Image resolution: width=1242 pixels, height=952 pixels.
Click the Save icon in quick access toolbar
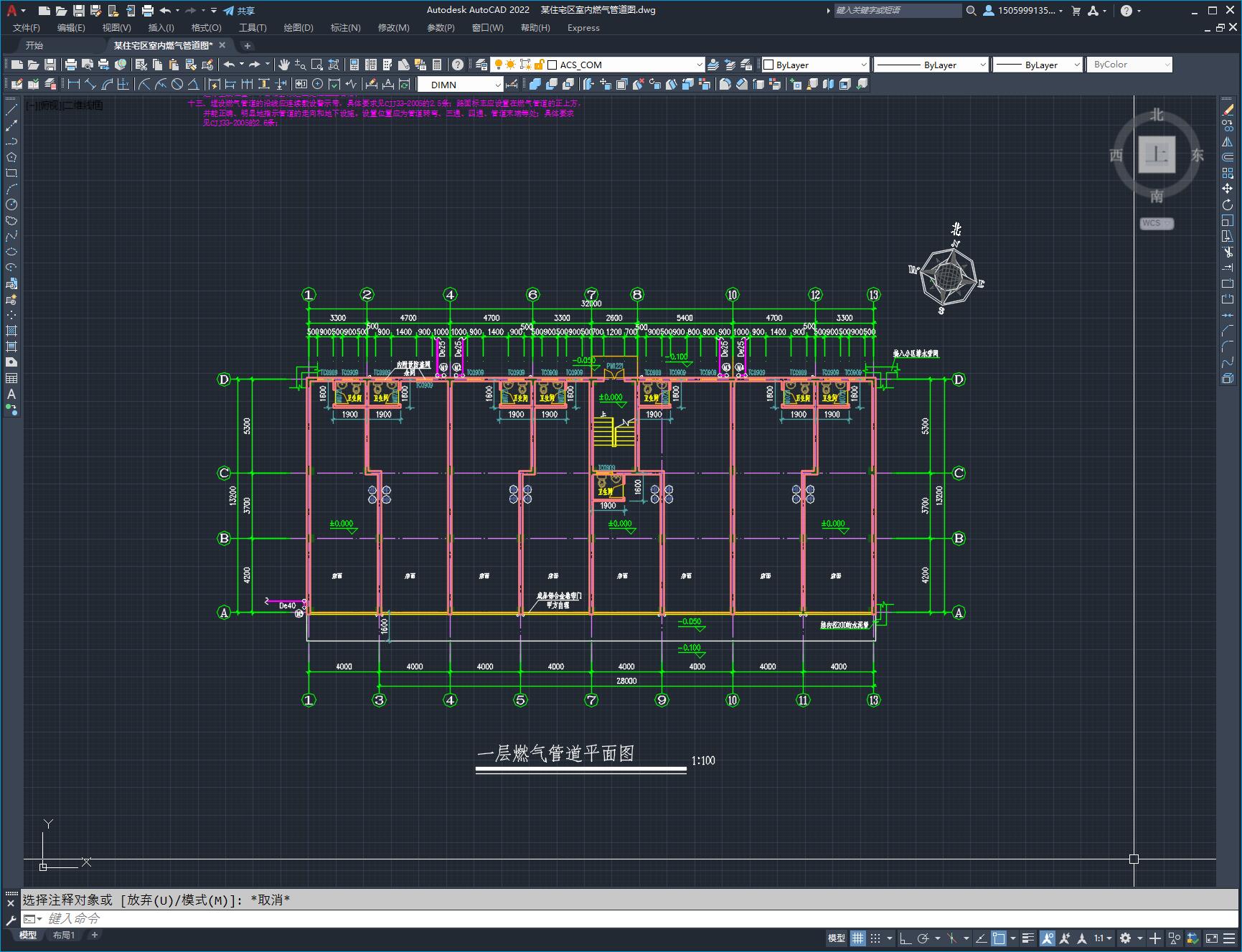click(x=79, y=10)
